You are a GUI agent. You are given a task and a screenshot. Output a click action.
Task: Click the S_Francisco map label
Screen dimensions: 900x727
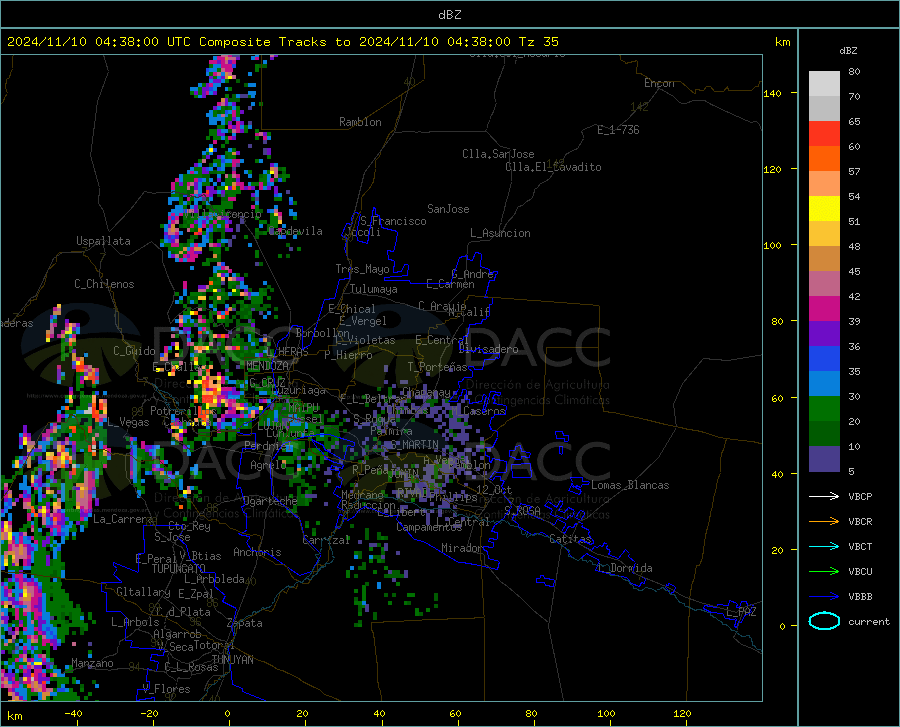pos(393,221)
